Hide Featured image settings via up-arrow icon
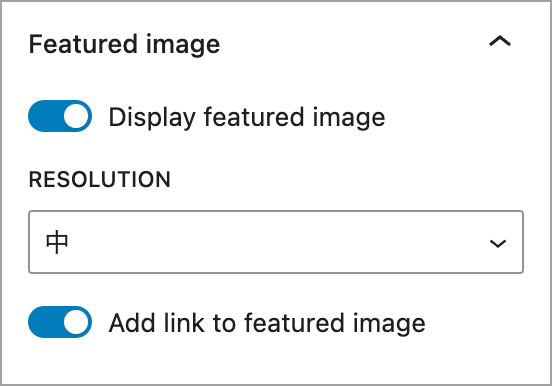Viewport: 552px width, 386px height. [500, 42]
